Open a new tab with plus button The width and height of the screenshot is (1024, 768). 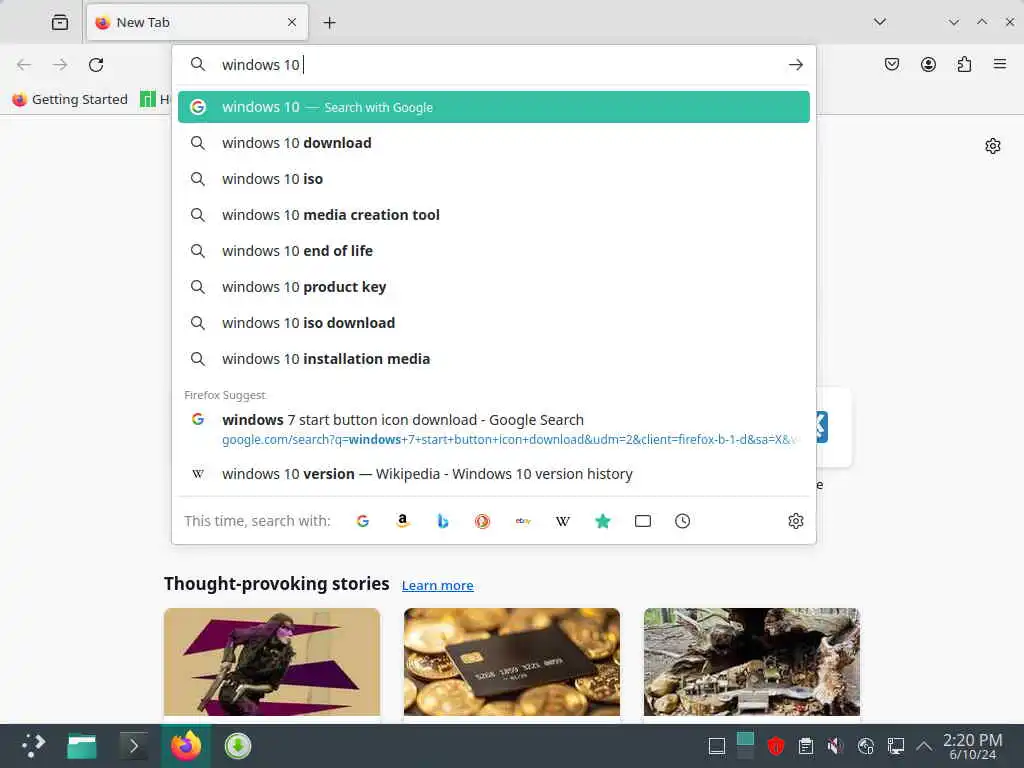pyautogui.click(x=329, y=23)
